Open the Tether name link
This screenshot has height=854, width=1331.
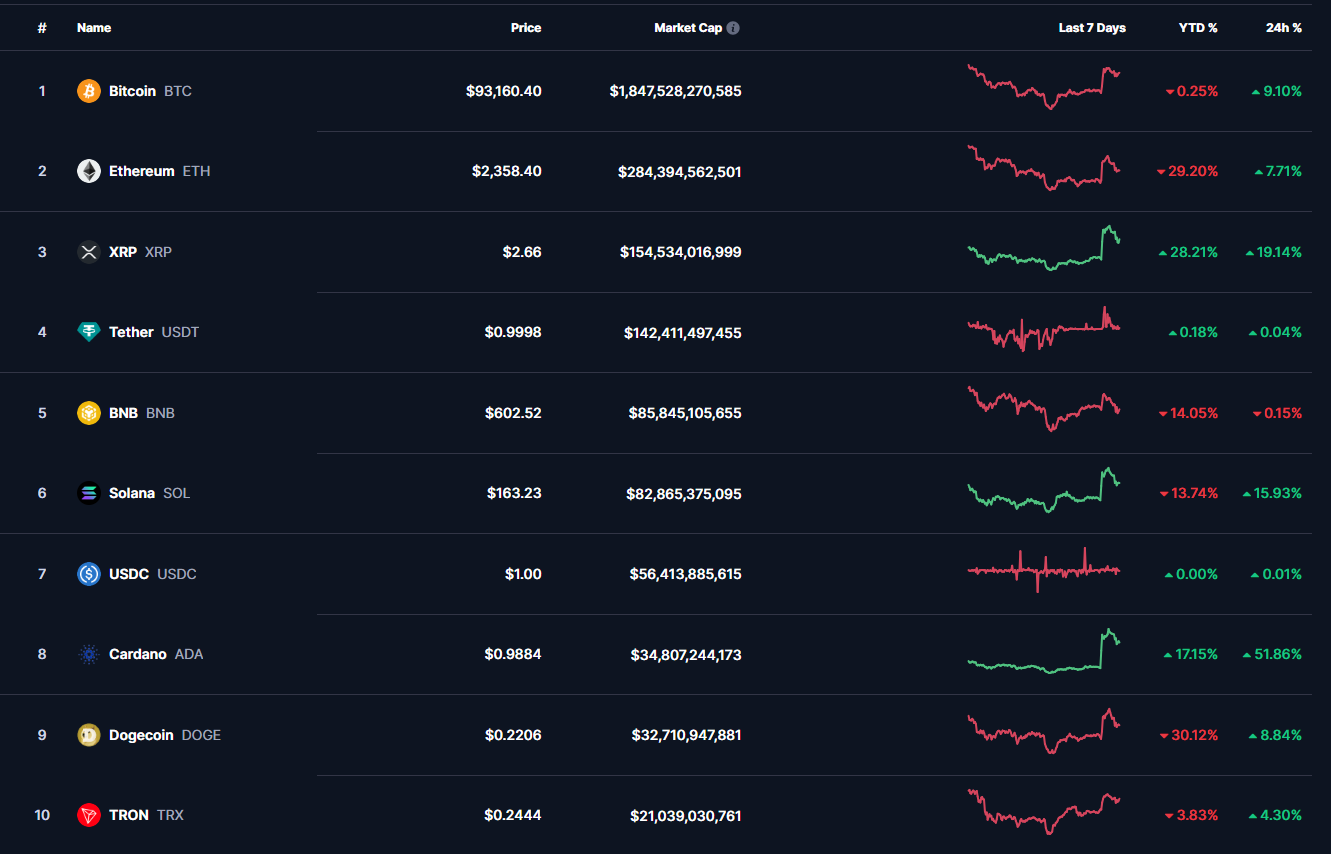(131, 332)
